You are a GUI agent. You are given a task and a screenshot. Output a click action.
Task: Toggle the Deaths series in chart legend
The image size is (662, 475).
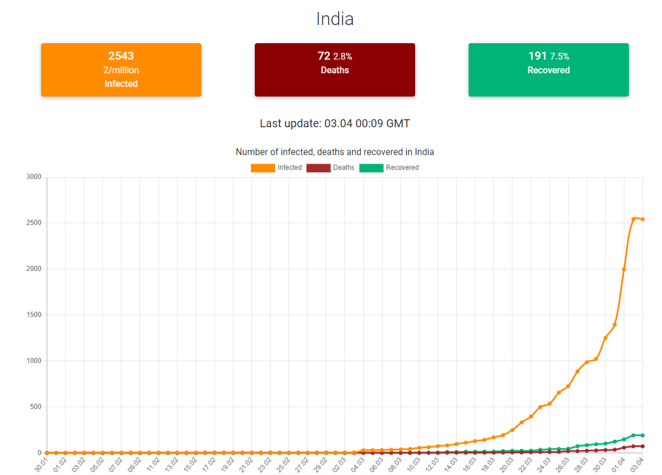[343, 168]
